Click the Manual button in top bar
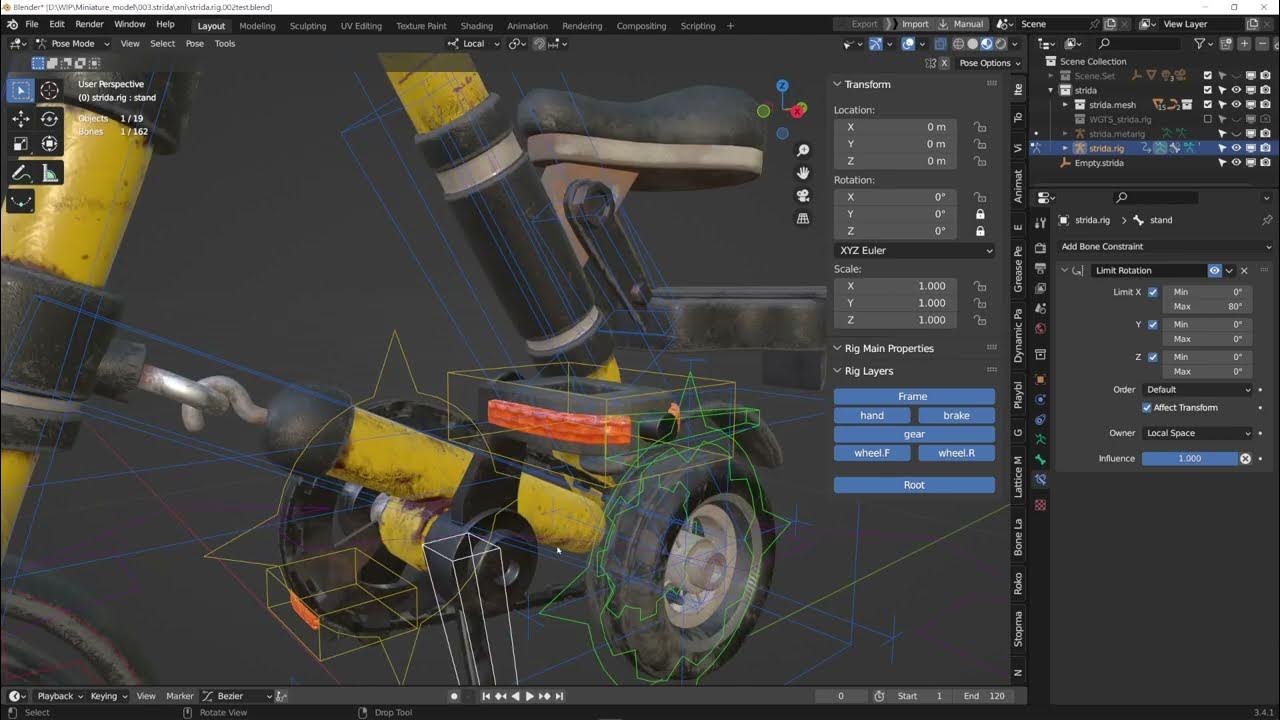Image resolution: width=1280 pixels, height=720 pixels. click(x=961, y=24)
